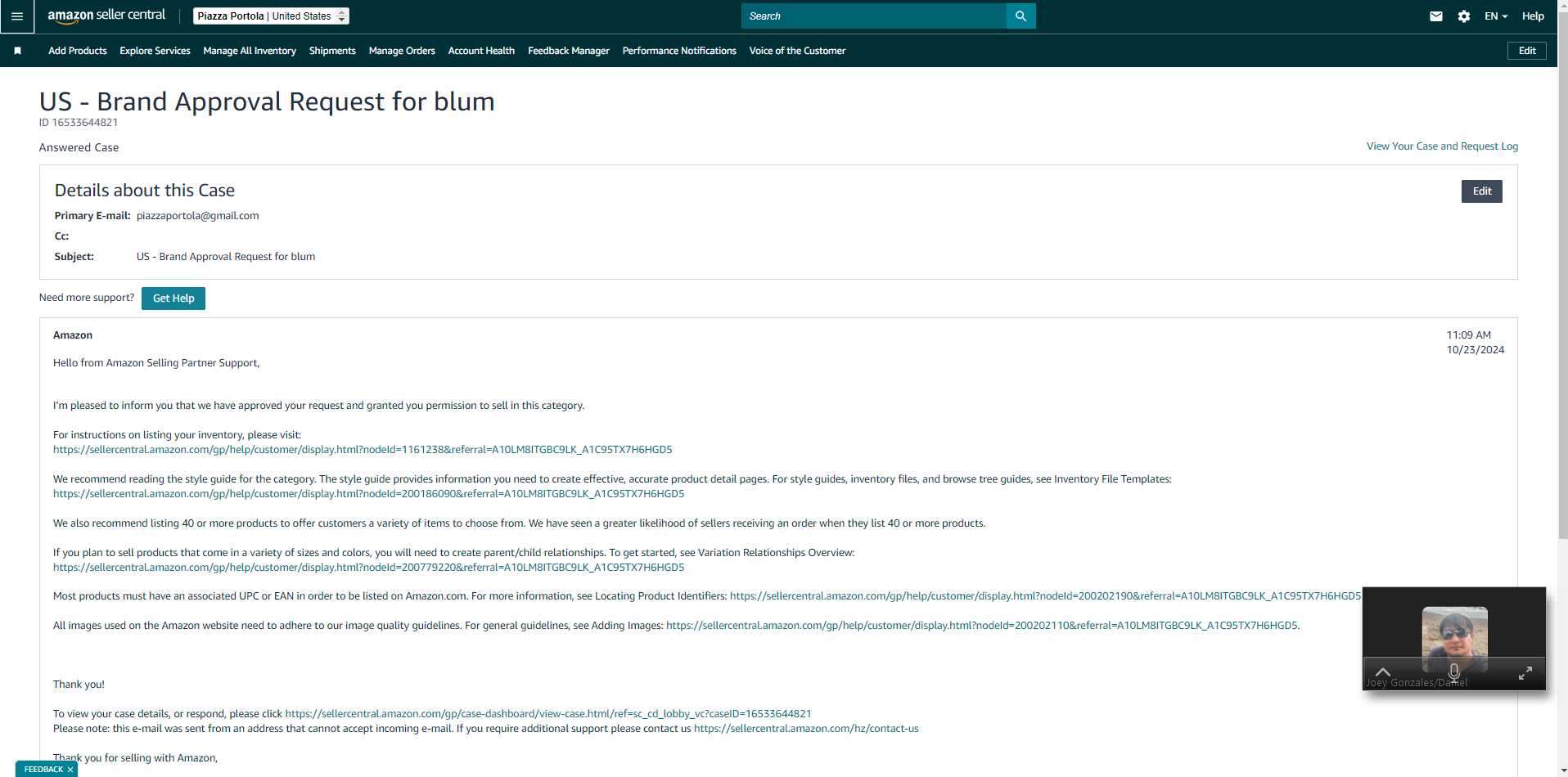
Task: Open the hamburger navigation menu
Action: (x=16, y=16)
